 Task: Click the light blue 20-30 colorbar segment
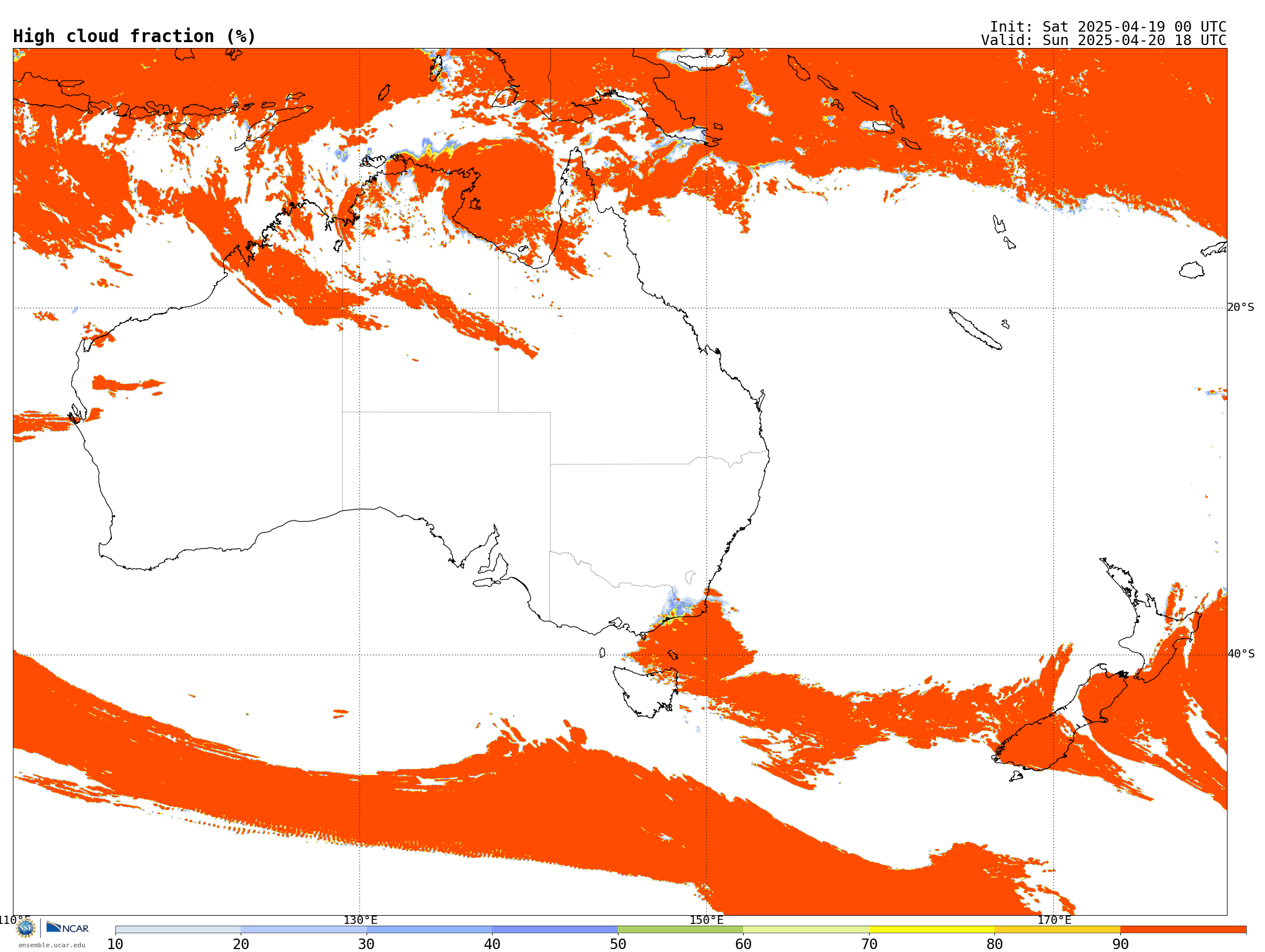pyautogui.click(x=303, y=930)
